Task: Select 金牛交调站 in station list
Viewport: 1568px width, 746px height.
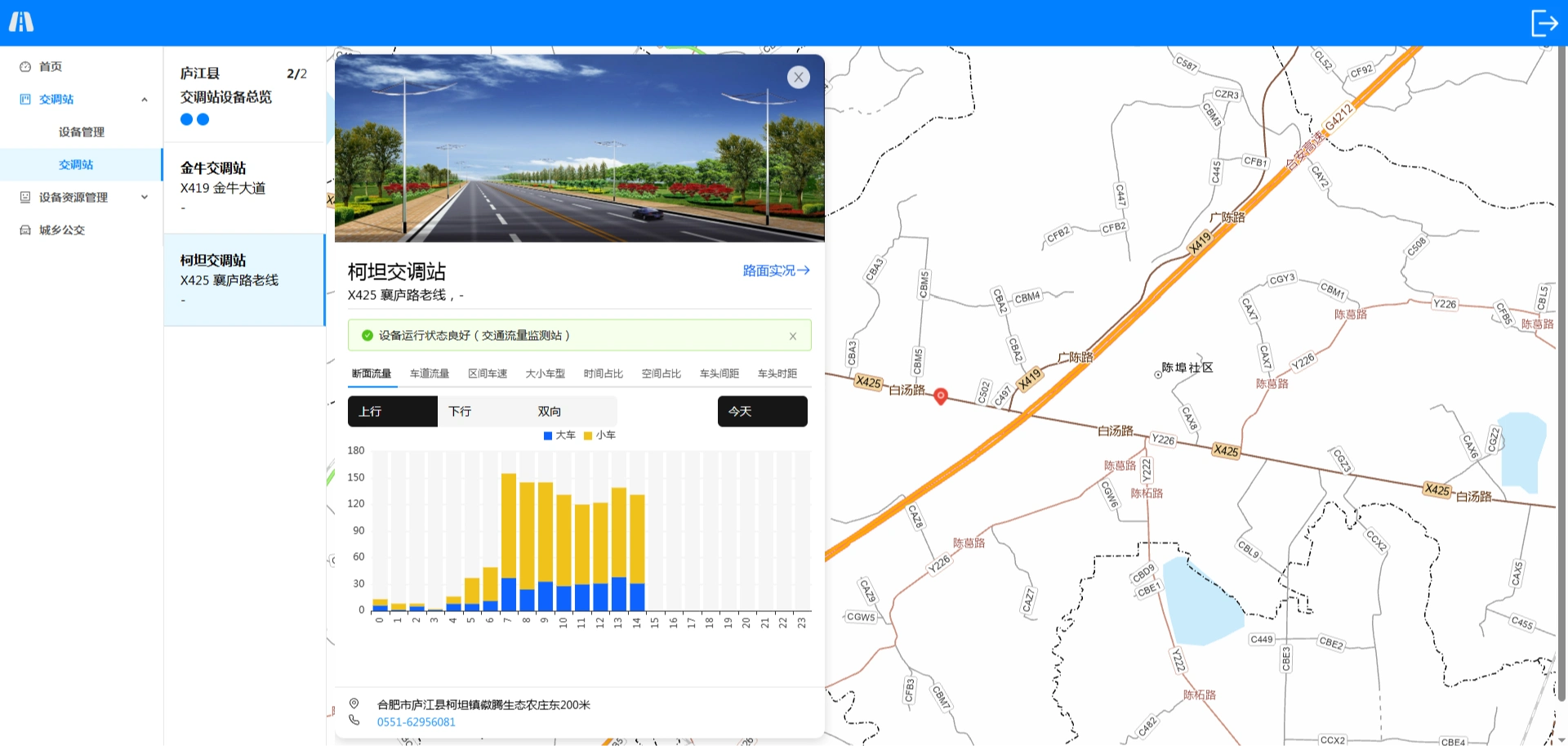Action: coord(243,188)
